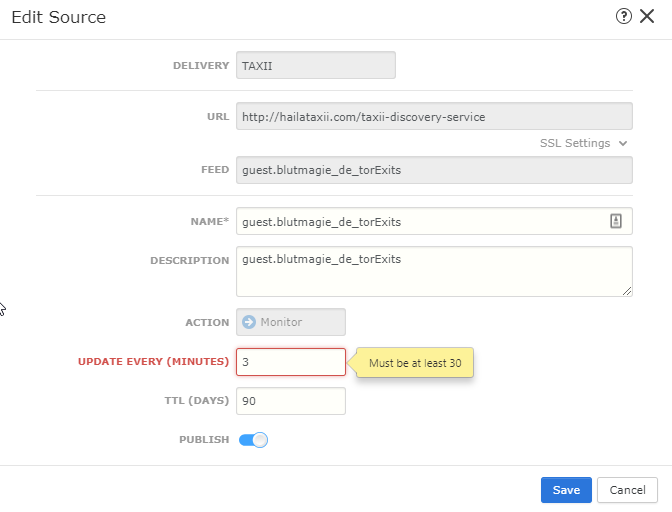This screenshot has width=672, height=512.
Task: Click the Monitor arrow icon
Action: coord(249,322)
